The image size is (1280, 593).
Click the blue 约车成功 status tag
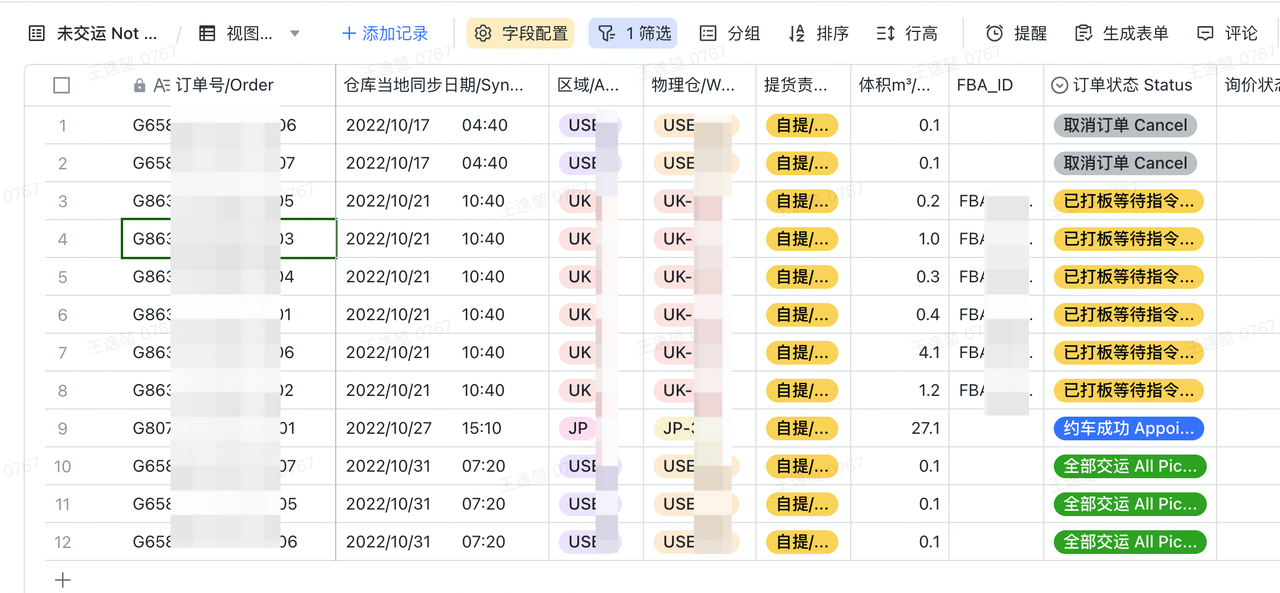[1128, 428]
